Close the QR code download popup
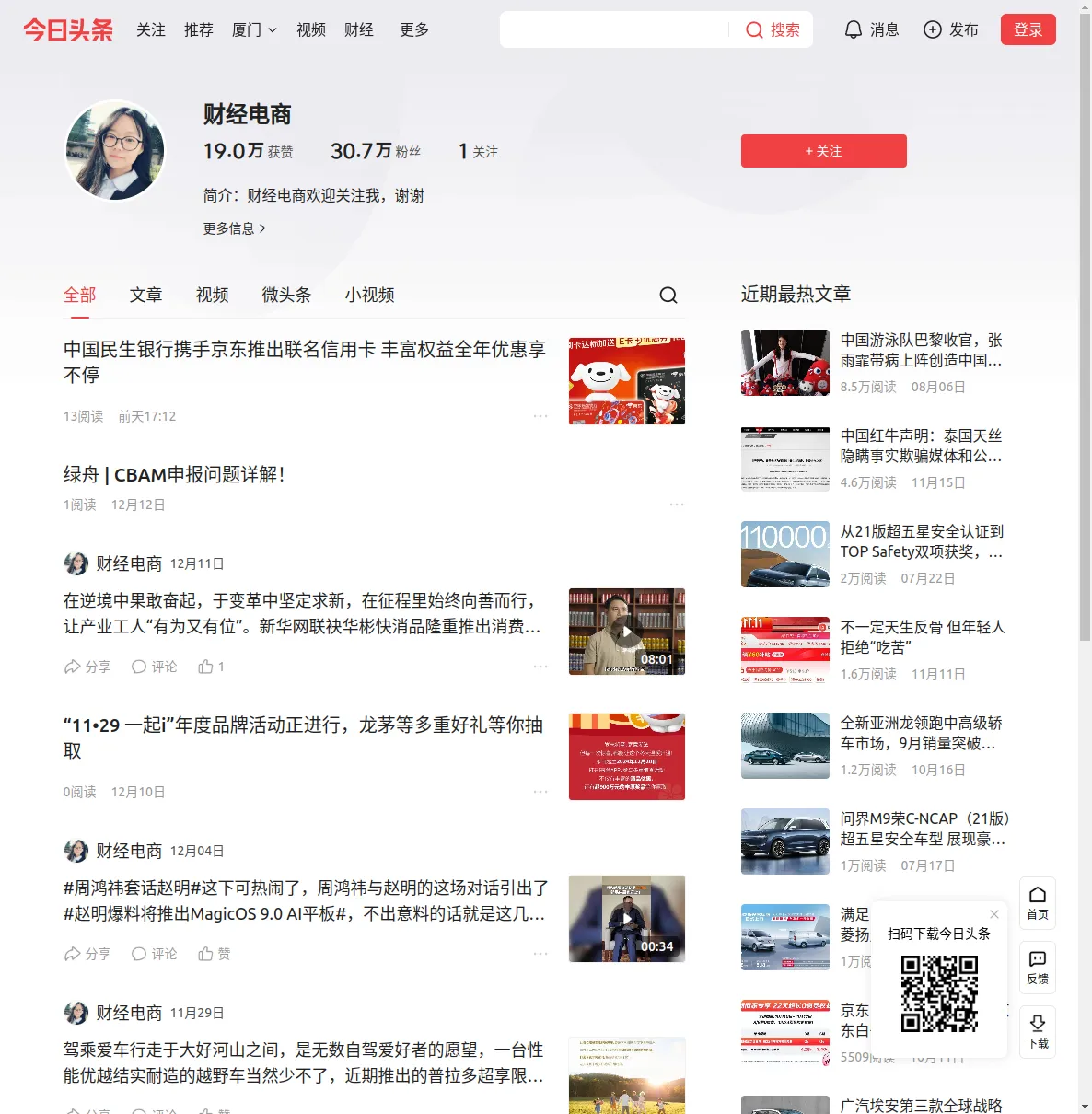 tap(994, 914)
